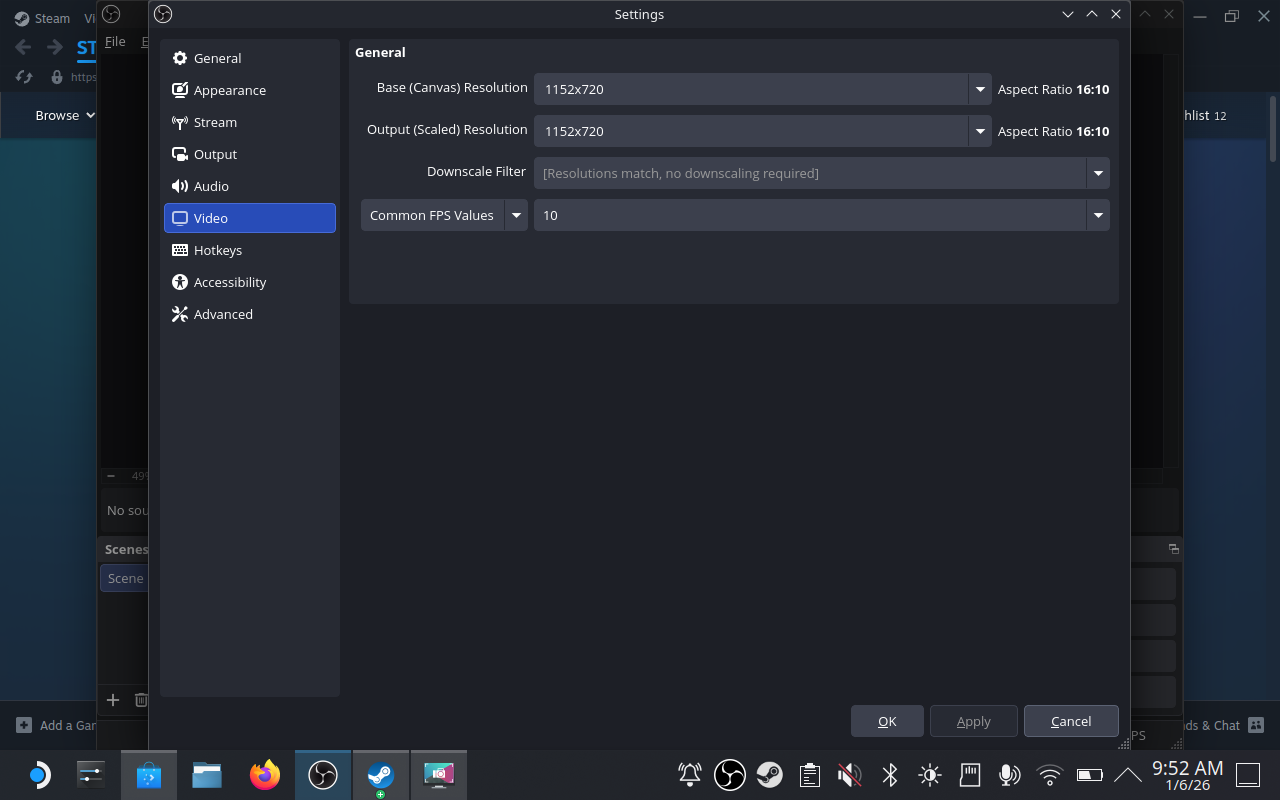This screenshot has width=1280, height=800.
Task: Open the General settings category
Action: pyautogui.click(x=216, y=58)
